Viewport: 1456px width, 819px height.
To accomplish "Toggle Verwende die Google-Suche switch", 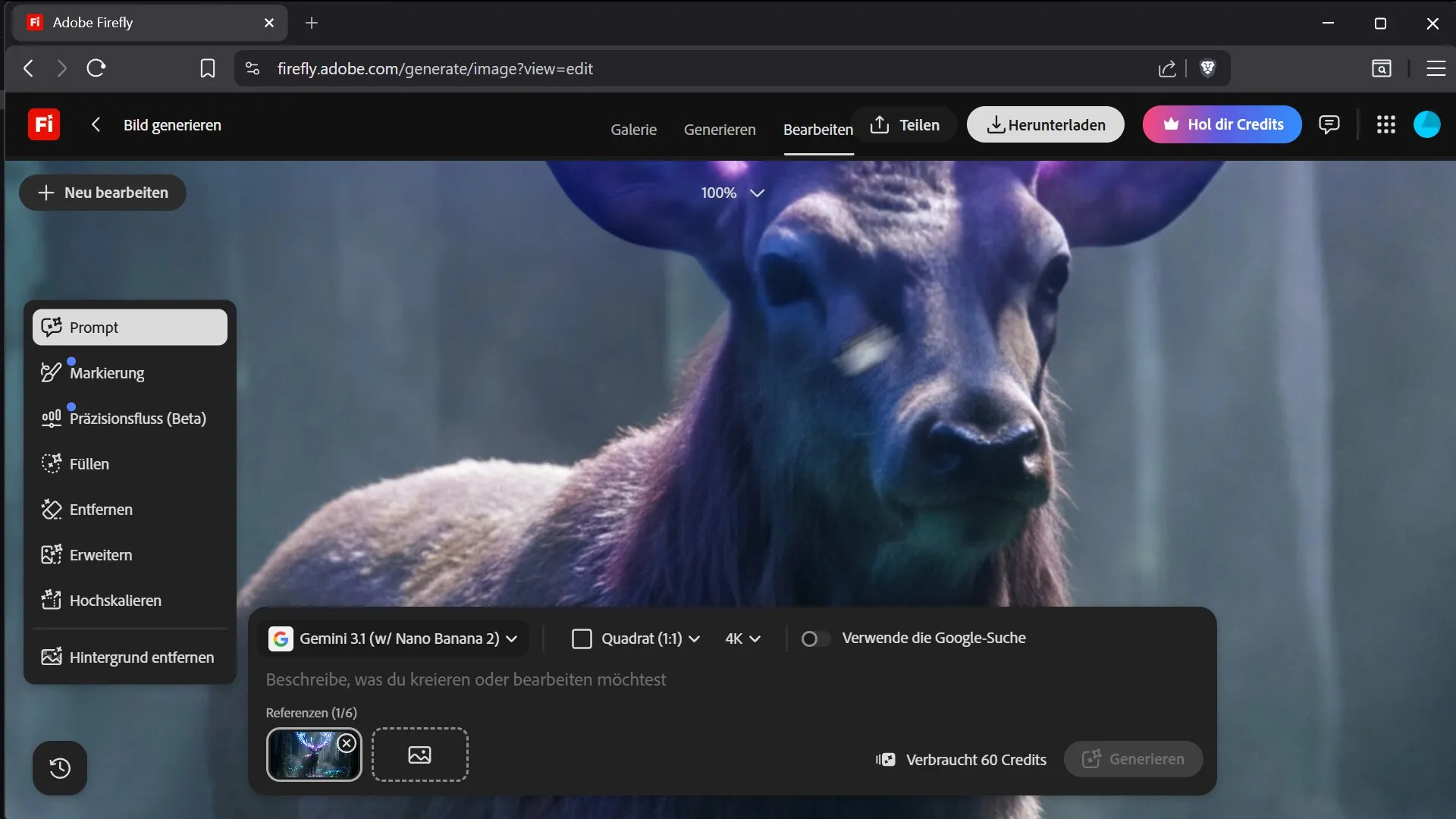I will 814,639.
